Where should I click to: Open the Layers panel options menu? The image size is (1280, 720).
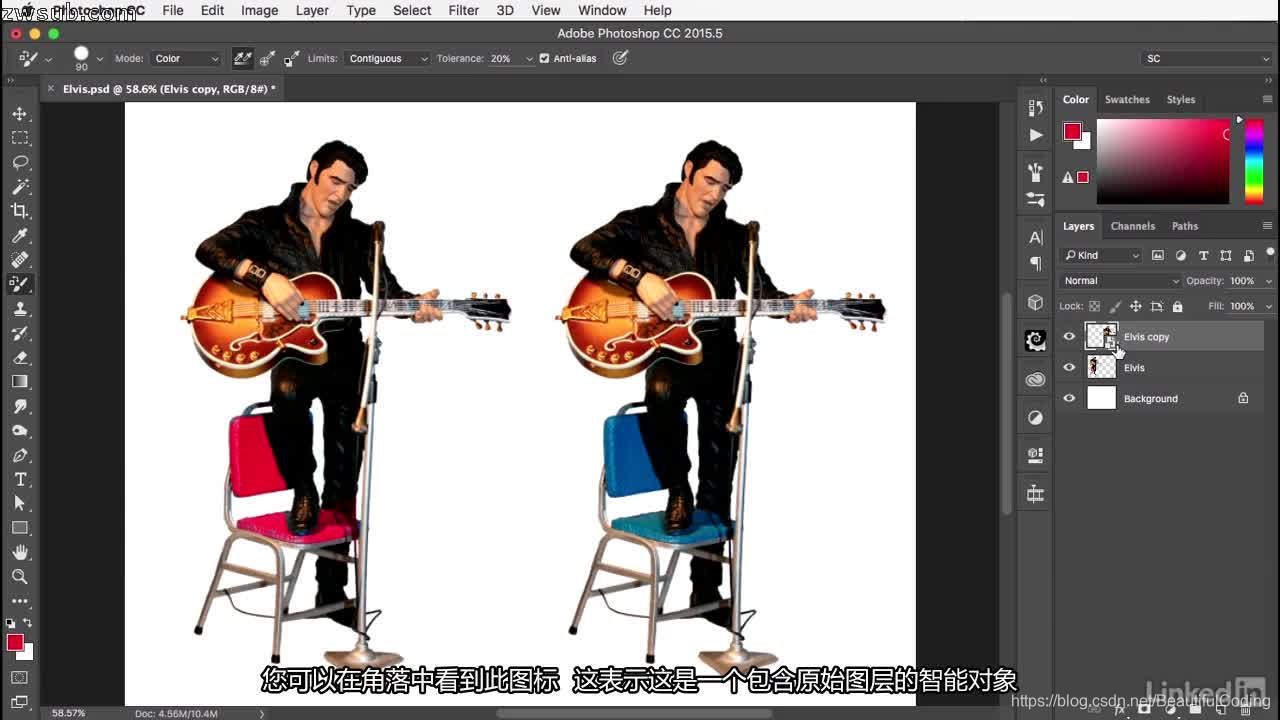point(1267,226)
